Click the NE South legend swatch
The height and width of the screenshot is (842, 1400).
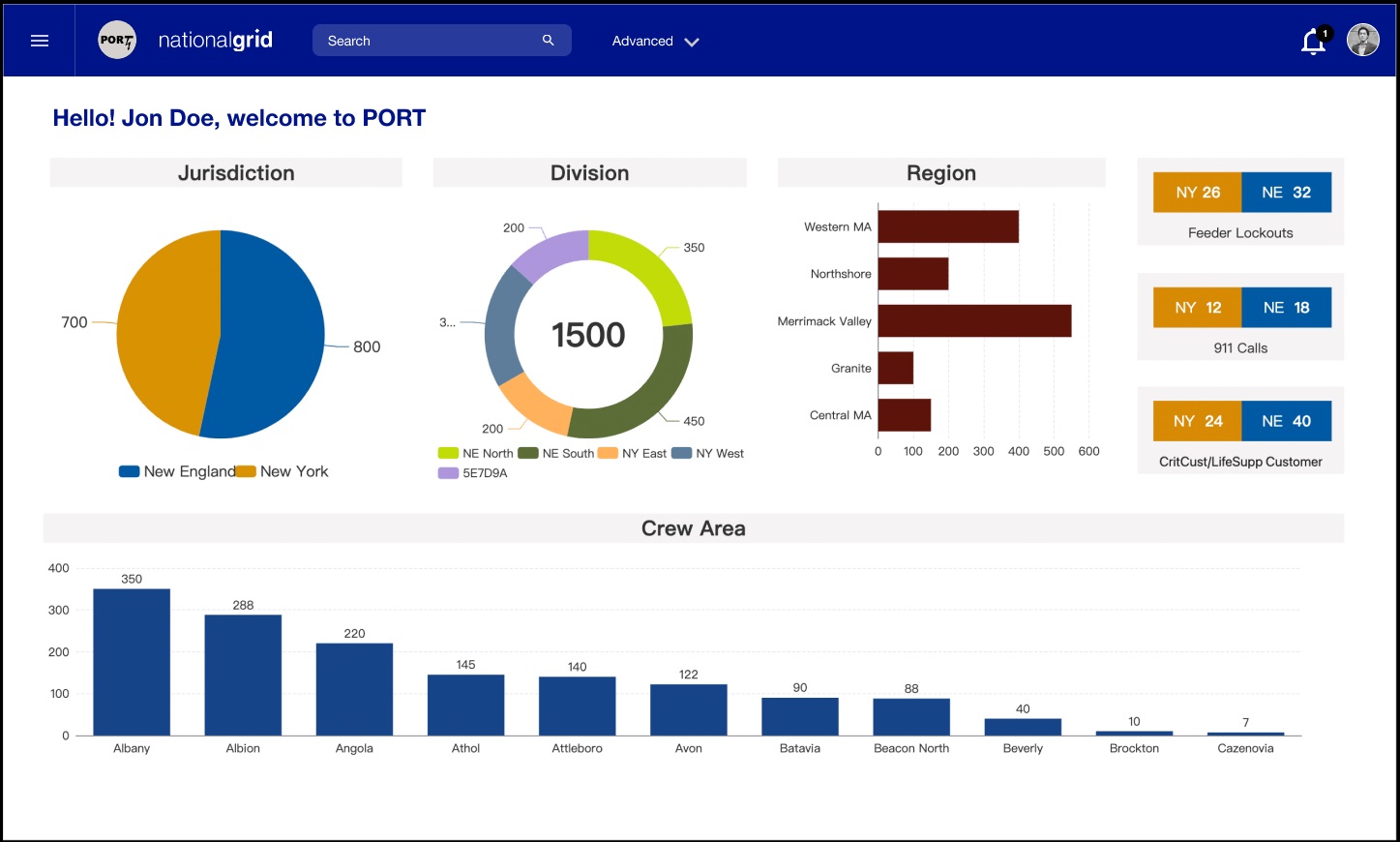(528, 453)
